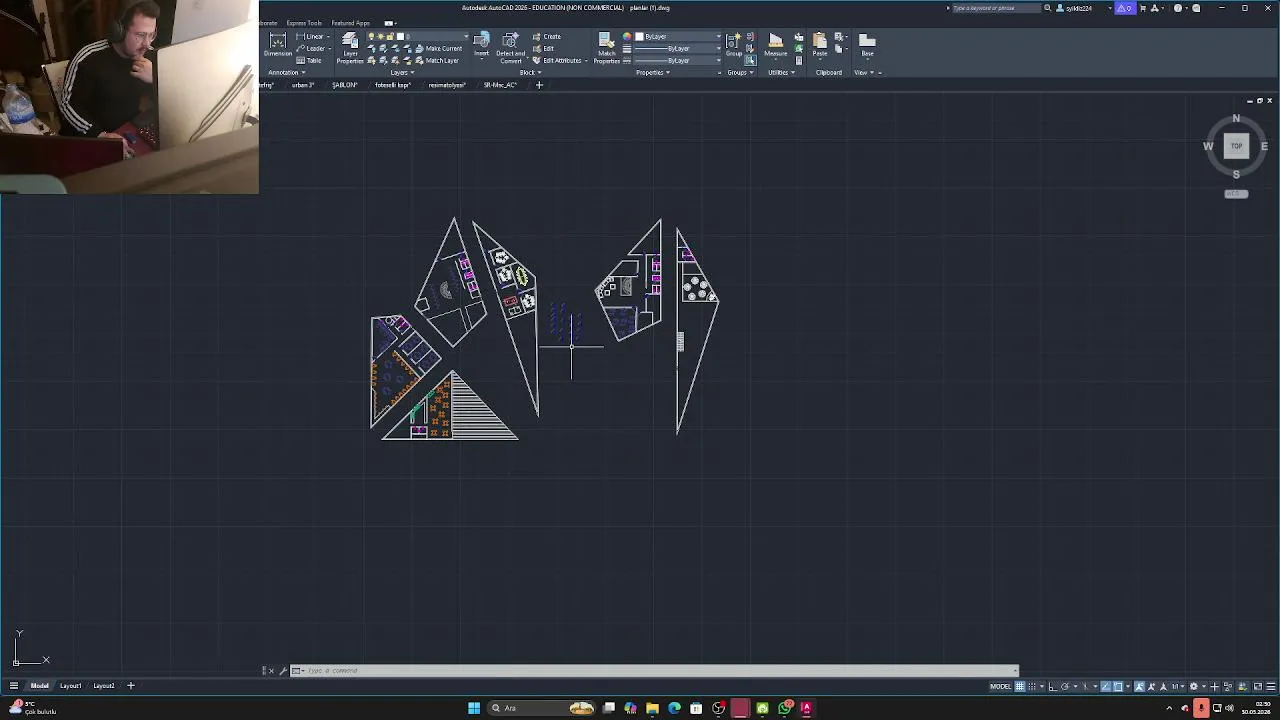Screen dimensions: 1280x720
Task: Switch to the urban 3 drawing tab
Action: [x=303, y=85]
